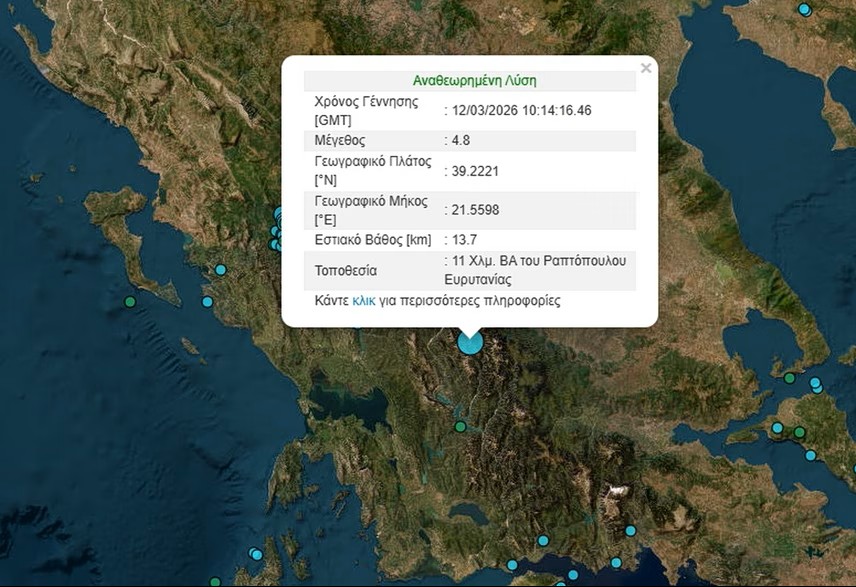Screen dimensions: 856x587
Task: Click the focal depth value 13.7
Action: tap(466, 239)
